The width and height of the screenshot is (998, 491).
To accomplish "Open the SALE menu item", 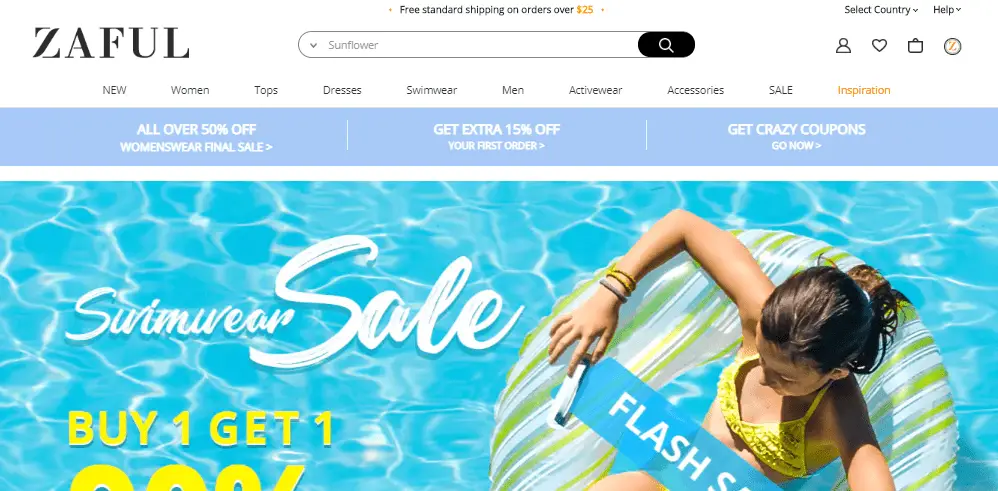I will [780, 90].
